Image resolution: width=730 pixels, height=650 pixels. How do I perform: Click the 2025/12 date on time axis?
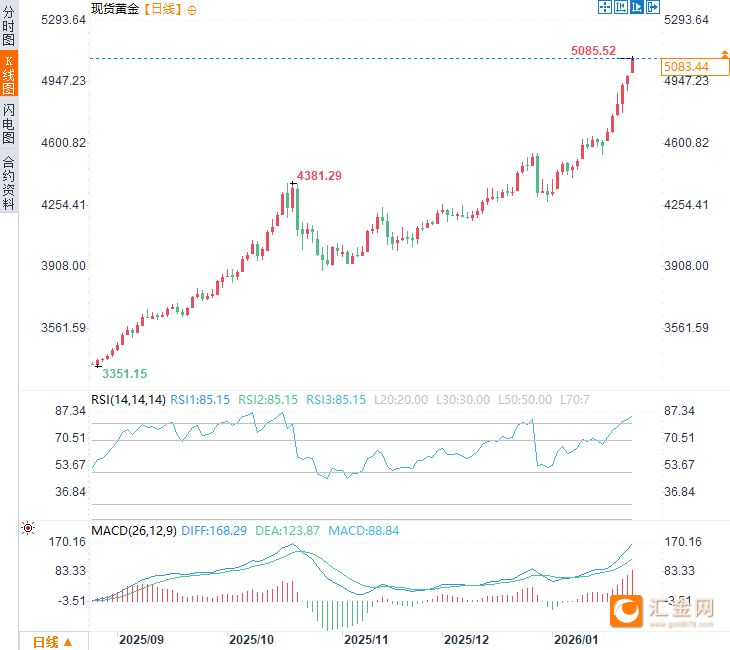[466, 640]
